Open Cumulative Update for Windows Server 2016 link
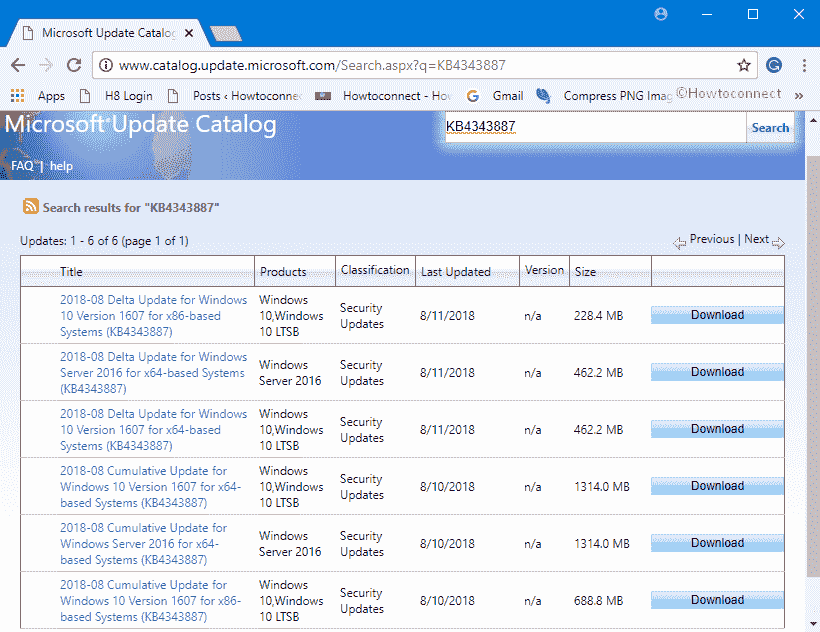The image size is (820, 632). pos(143,544)
